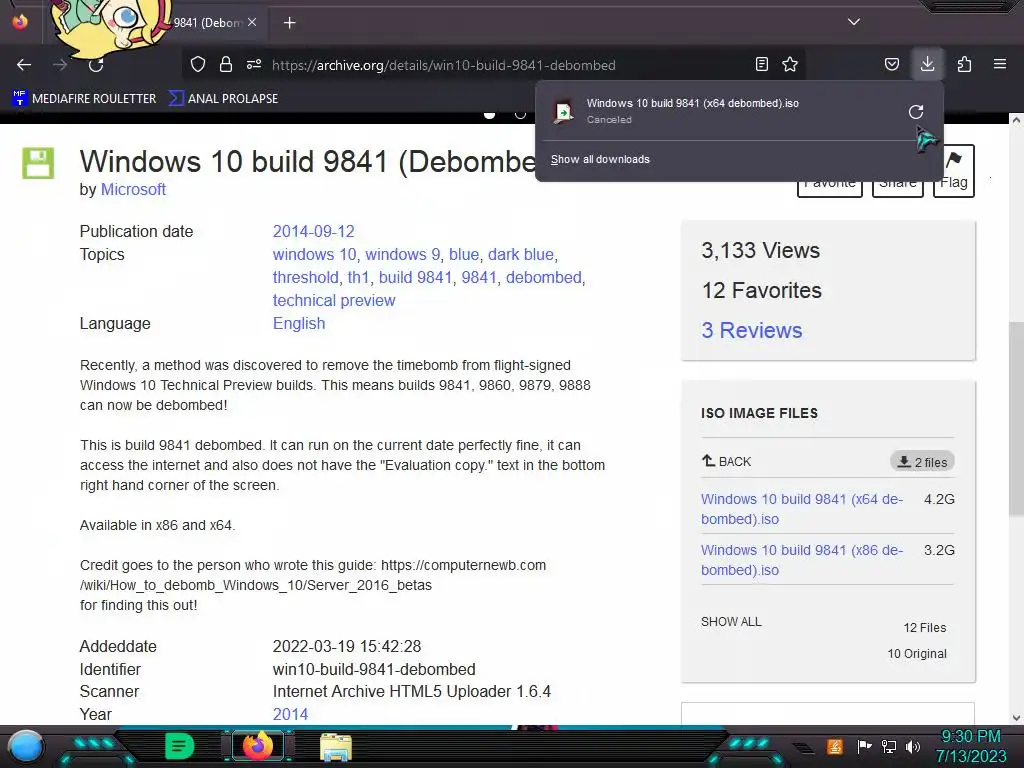Image resolution: width=1024 pixels, height=768 pixels.
Task: Bookmark this page with the star icon
Action: coord(790,64)
